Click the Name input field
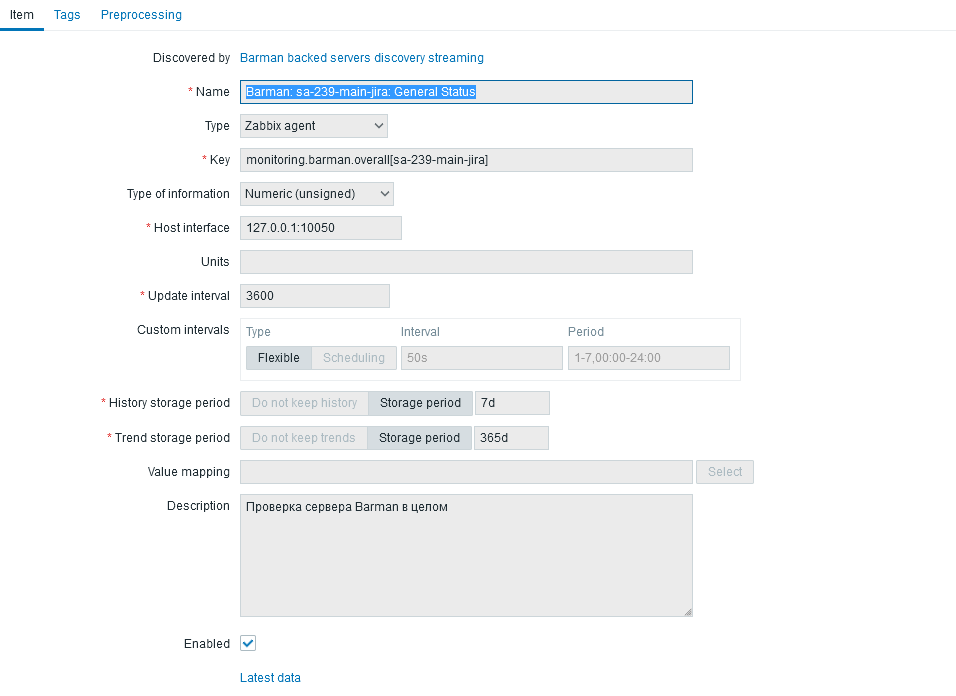The image size is (956, 696). [x=466, y=92]
